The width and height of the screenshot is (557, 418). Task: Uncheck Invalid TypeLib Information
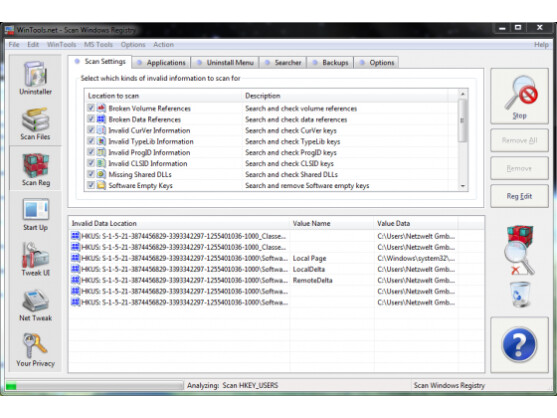coord(91,141)
